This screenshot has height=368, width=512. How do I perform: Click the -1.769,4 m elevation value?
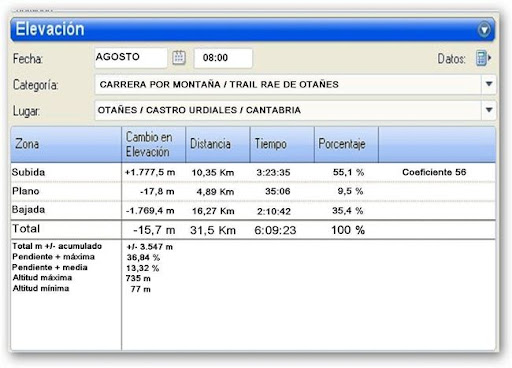click(x=150, y=211)
